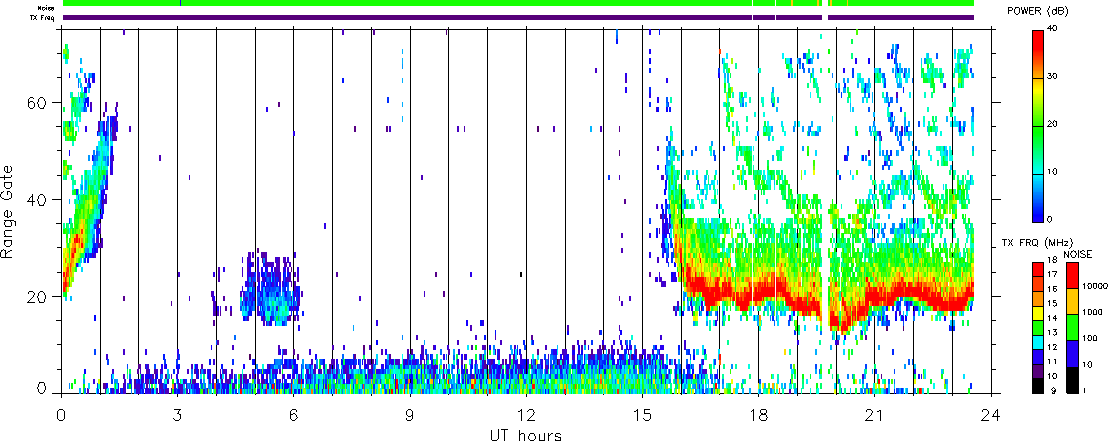The image size is (1108, 441).
Task: Select the 'TX FRQ (MHz)' legend heading
Action: (1037, 244)
